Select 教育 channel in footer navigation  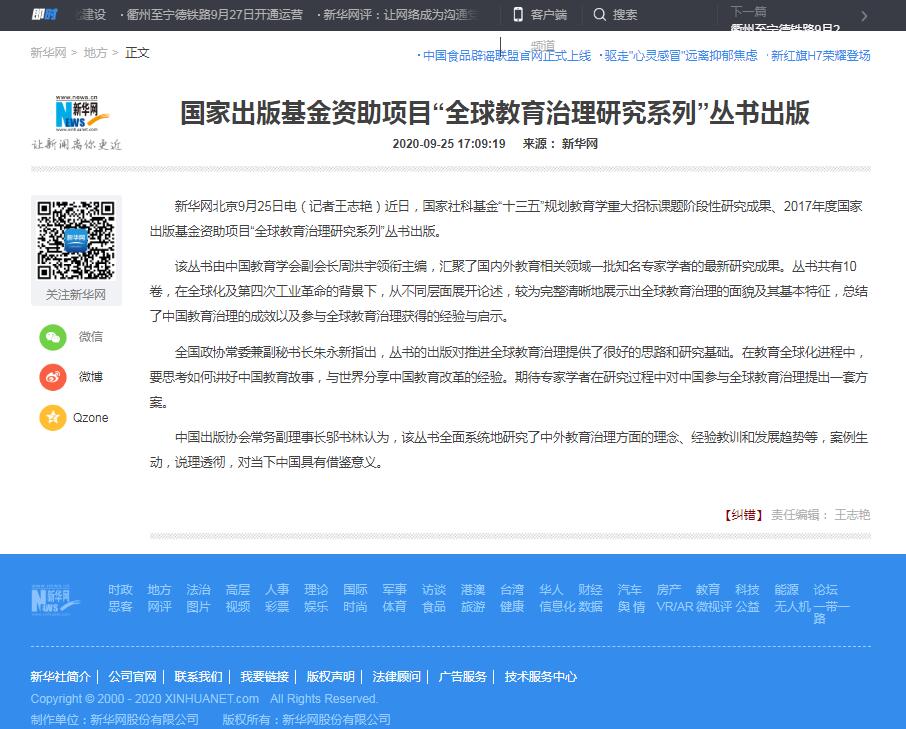click(708, 590)
